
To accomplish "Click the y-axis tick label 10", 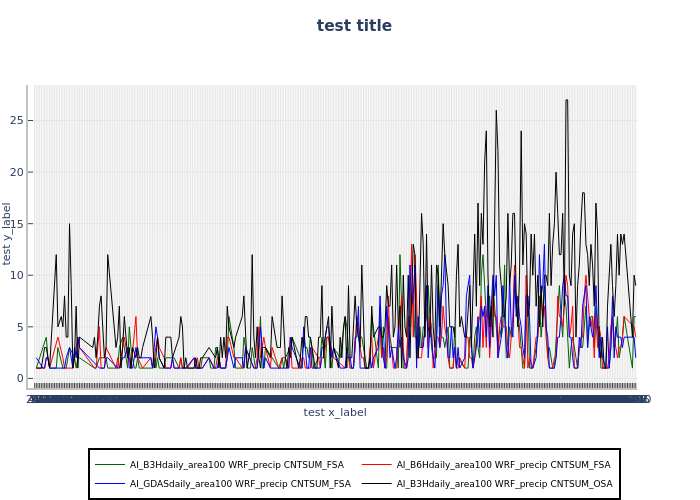I will click(x=15, y=275).
